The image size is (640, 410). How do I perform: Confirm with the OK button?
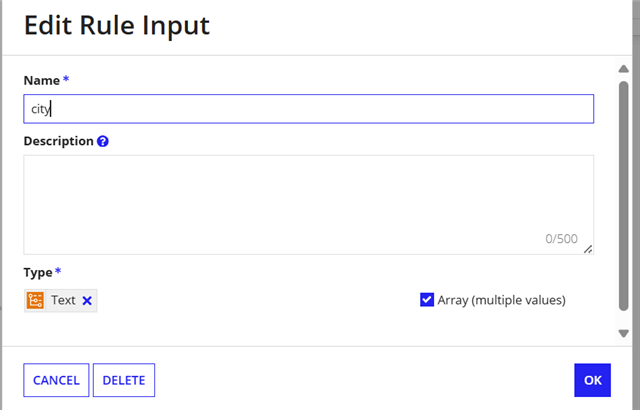click(593, 380)
